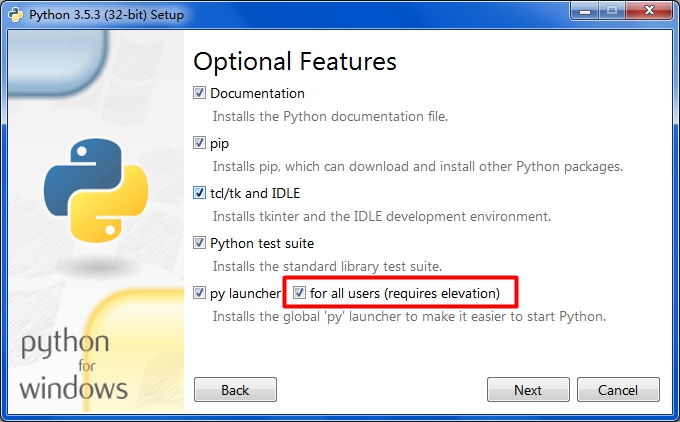
Task: Click the global 'py' launcher description
Action: click(x=409, y=316)
